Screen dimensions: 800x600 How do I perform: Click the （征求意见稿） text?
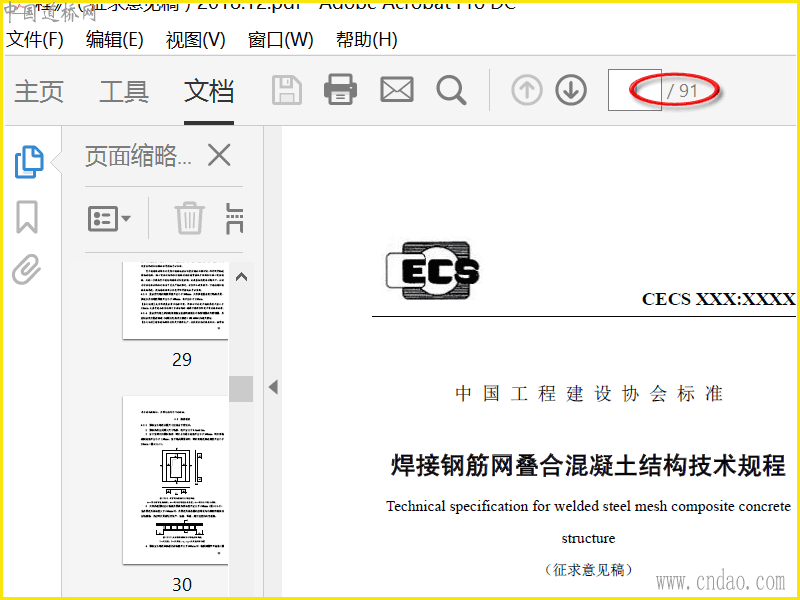click(x=588, y=569)
